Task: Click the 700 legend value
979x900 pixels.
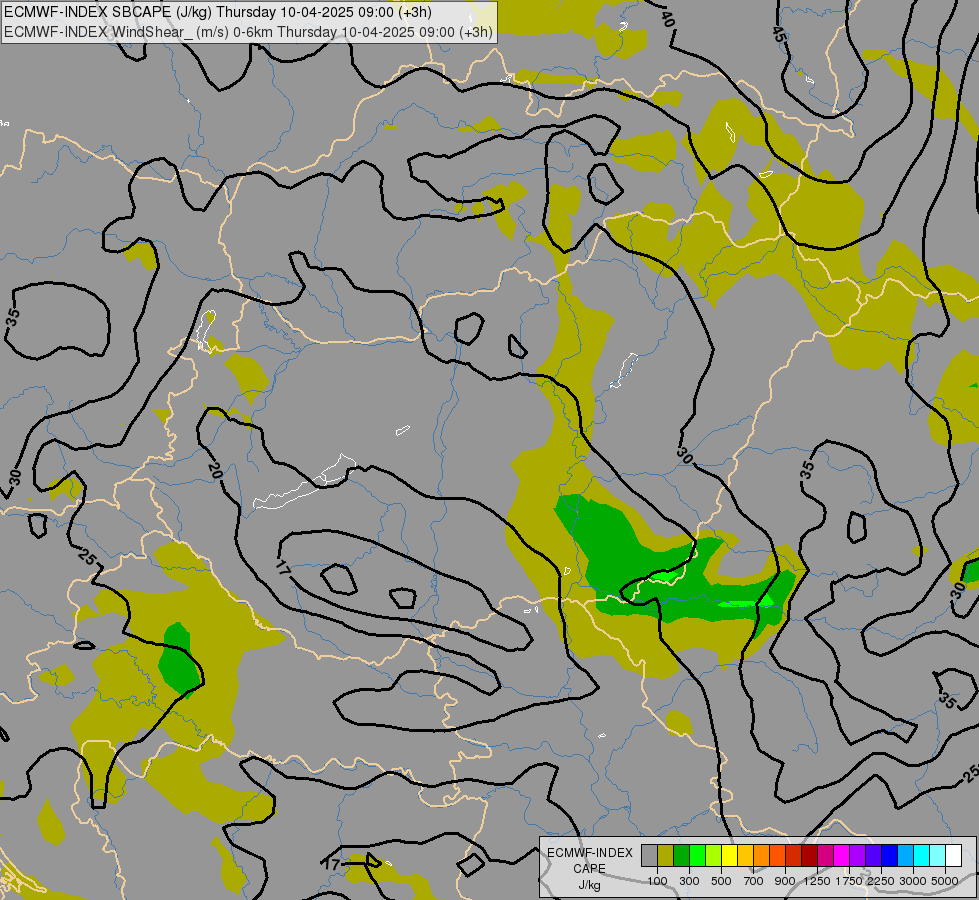Action: (x=754, y=881)
